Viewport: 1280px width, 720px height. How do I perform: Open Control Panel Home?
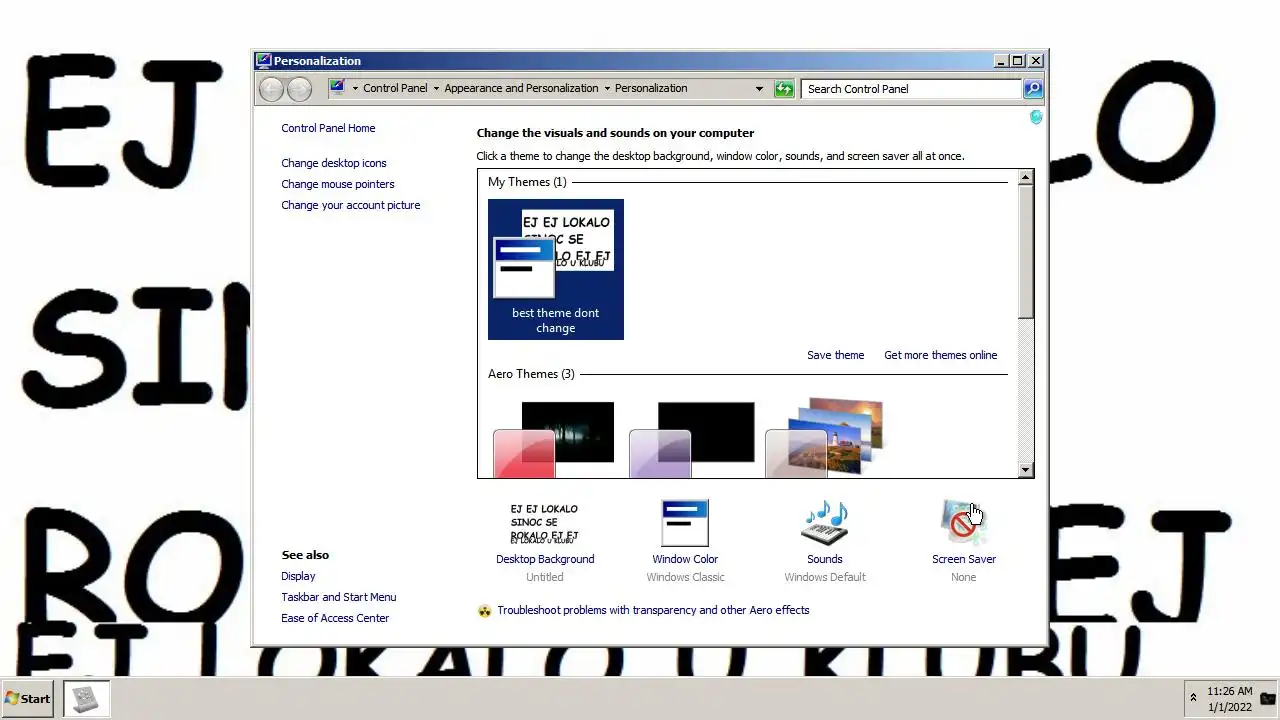coord(328,128)
